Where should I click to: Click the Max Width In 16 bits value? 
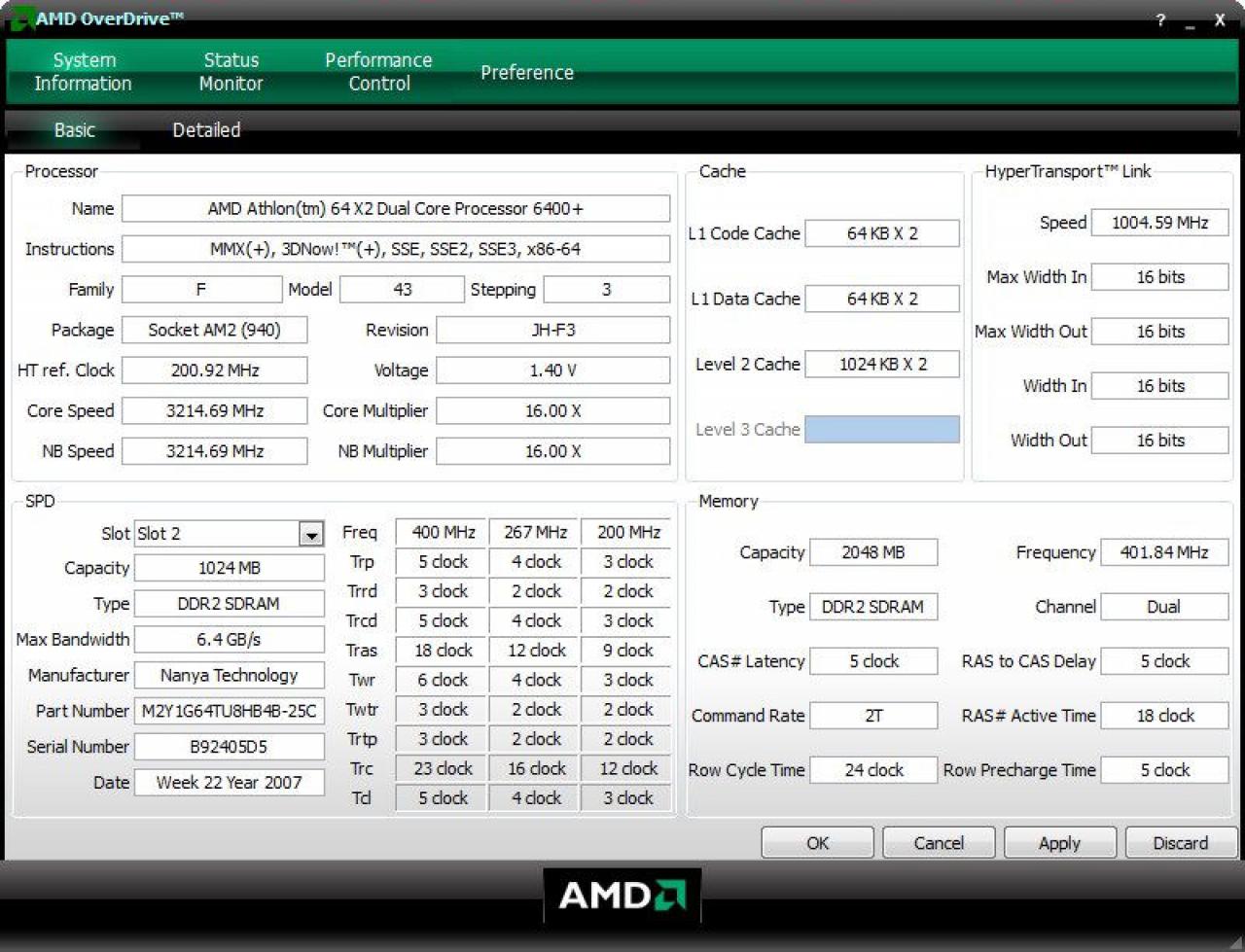[1160, 277]
